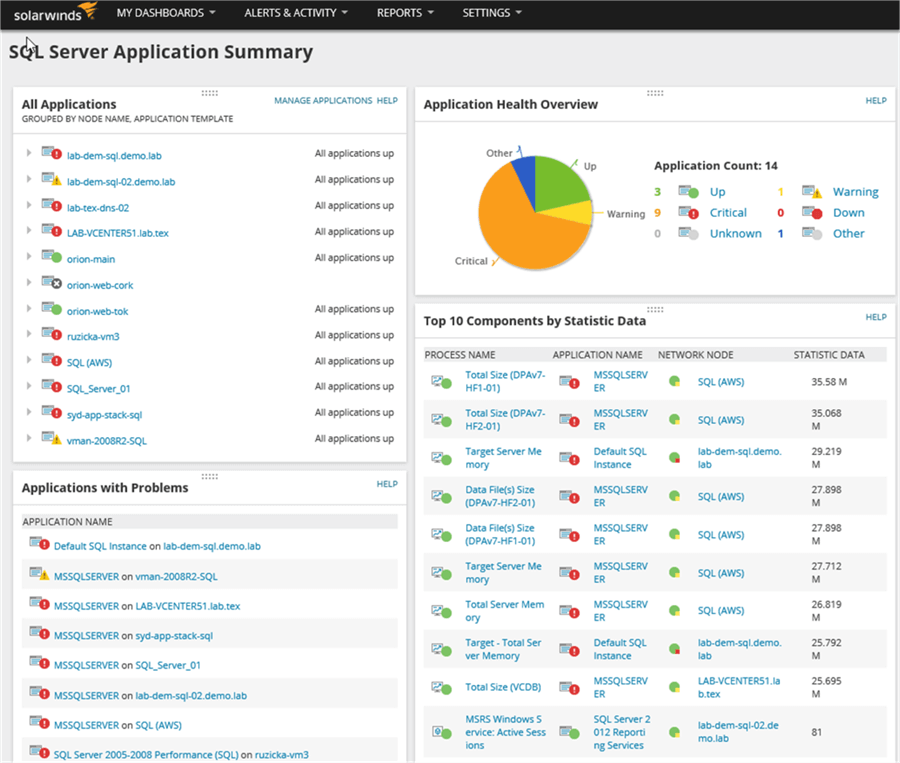Open Total Size (VCDB) component
Viewport: 900px width, 763px height.
[x=503, y=687]
